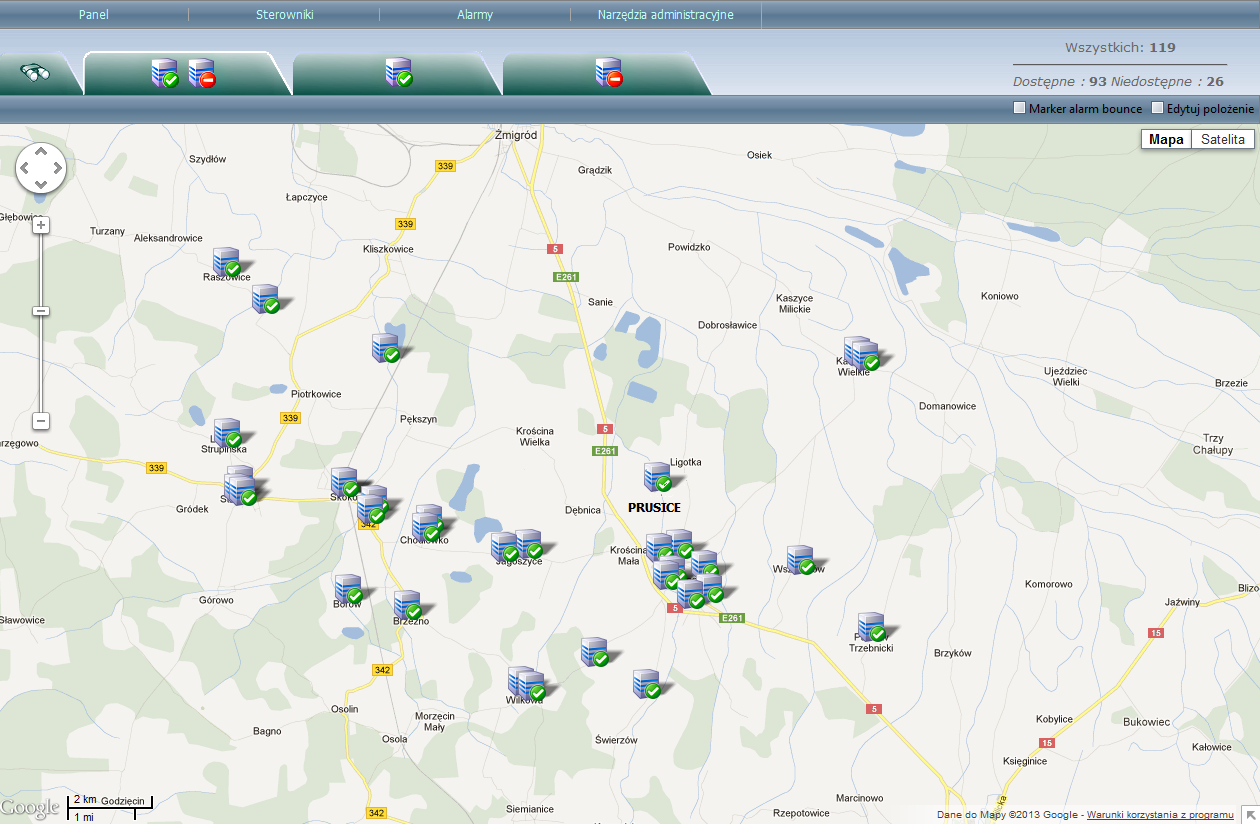Enable Marker alarm bounce checkbox
Image resolution: width=1260 pixels, height=824 pixels.
[1020, 108]
